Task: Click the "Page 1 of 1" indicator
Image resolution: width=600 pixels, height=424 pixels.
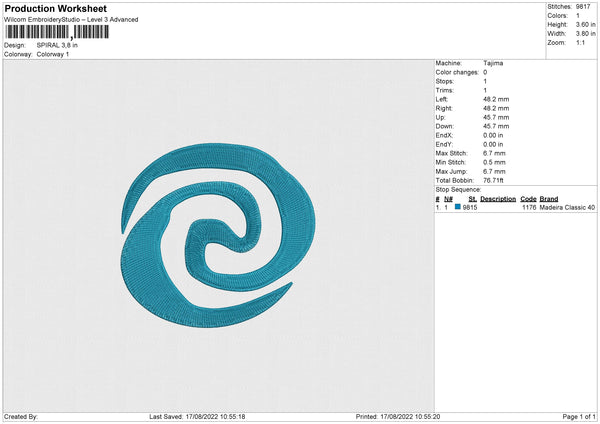Action: point(579,417)
